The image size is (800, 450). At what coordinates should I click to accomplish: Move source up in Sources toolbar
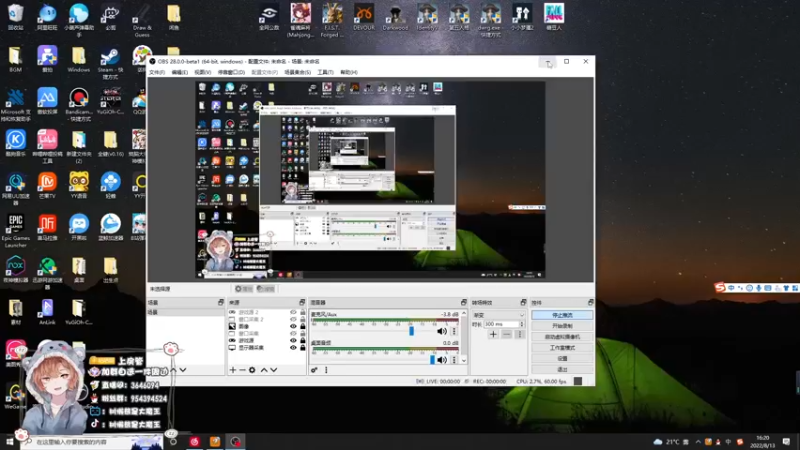[x=264, y=370]
